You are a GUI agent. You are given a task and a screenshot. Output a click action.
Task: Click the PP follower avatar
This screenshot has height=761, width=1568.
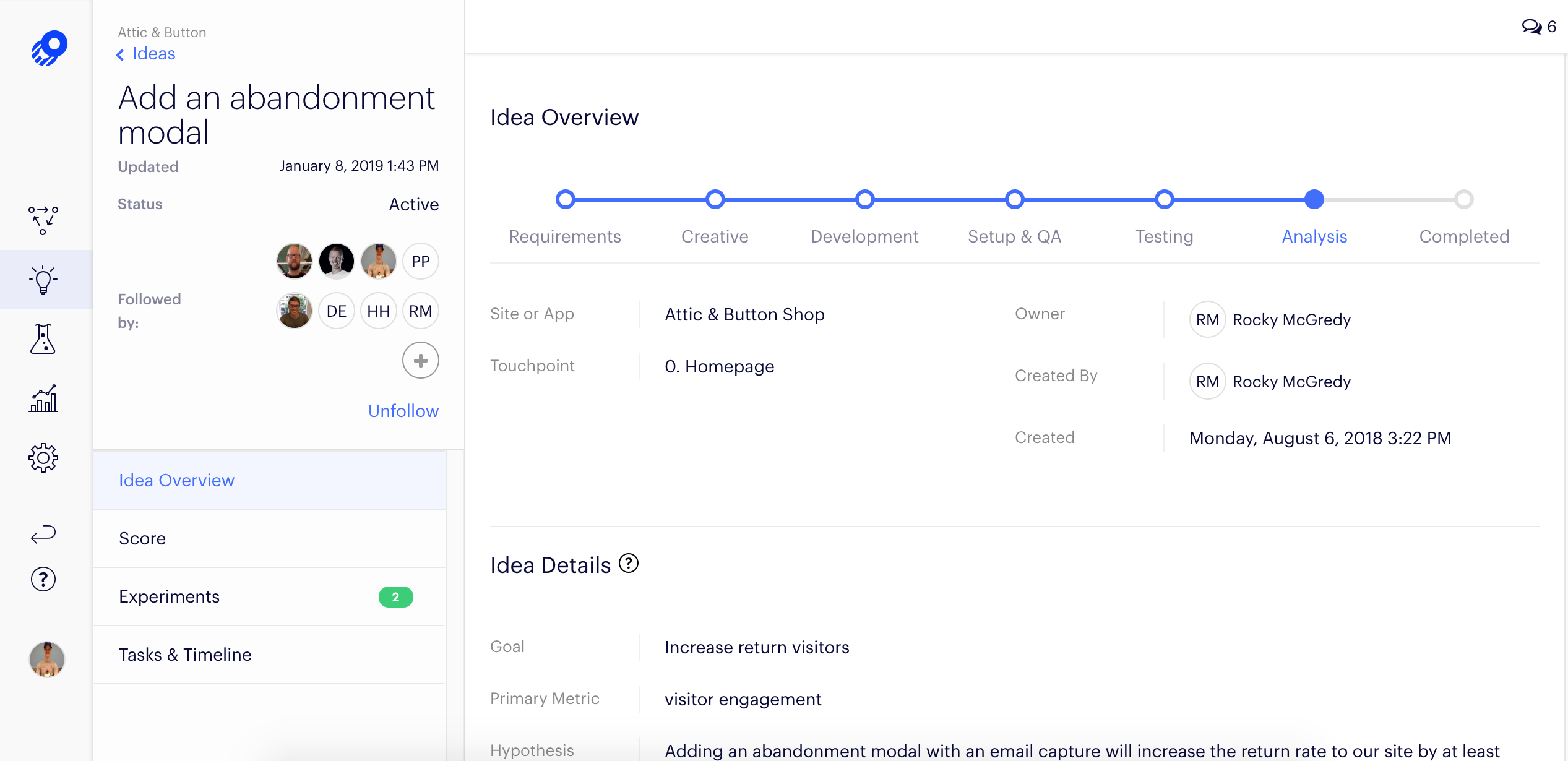pyautogui.click(x=420, y=262)
